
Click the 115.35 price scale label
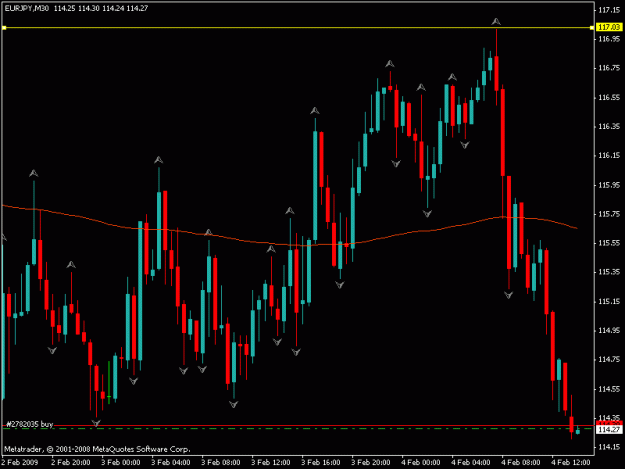coord(609,272)
